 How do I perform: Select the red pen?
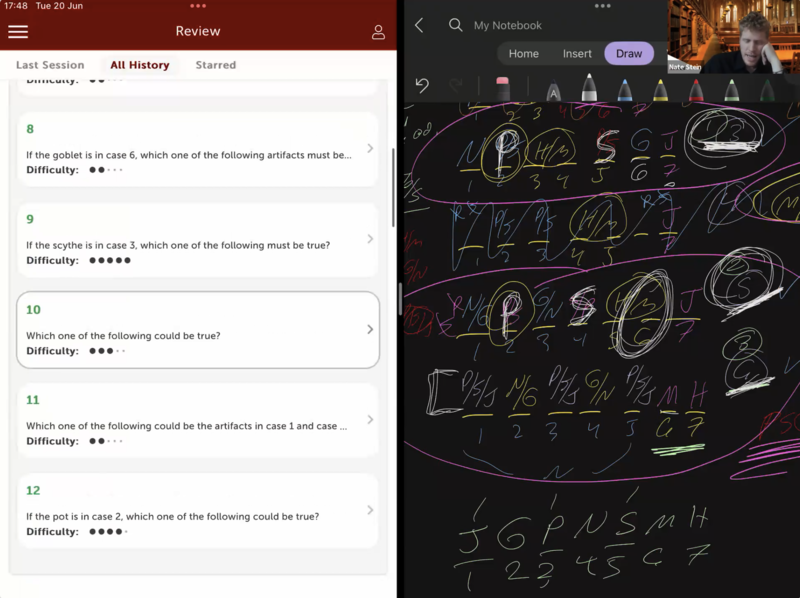tap(696, 90)
